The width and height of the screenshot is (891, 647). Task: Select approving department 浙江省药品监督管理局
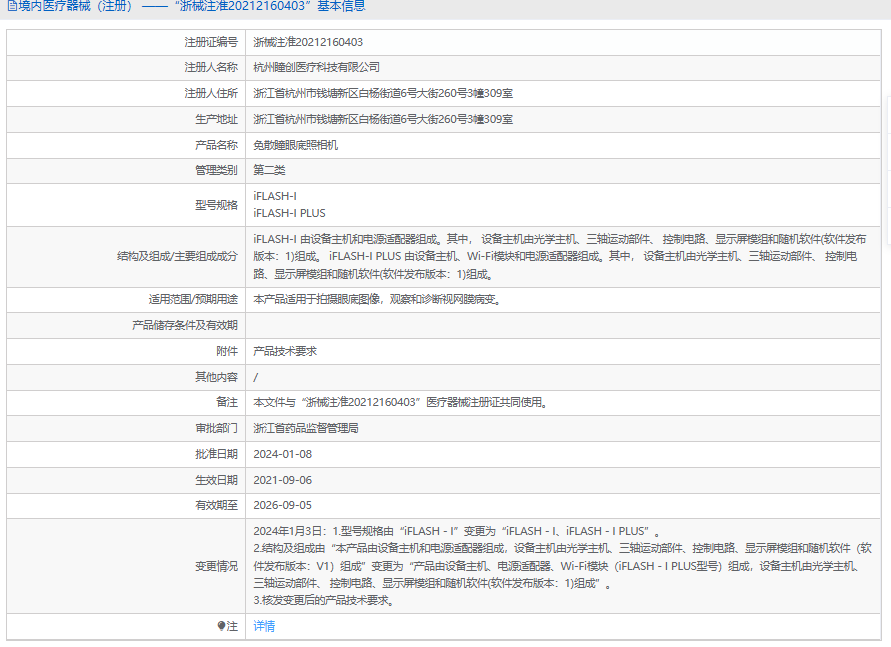point(306,428)
